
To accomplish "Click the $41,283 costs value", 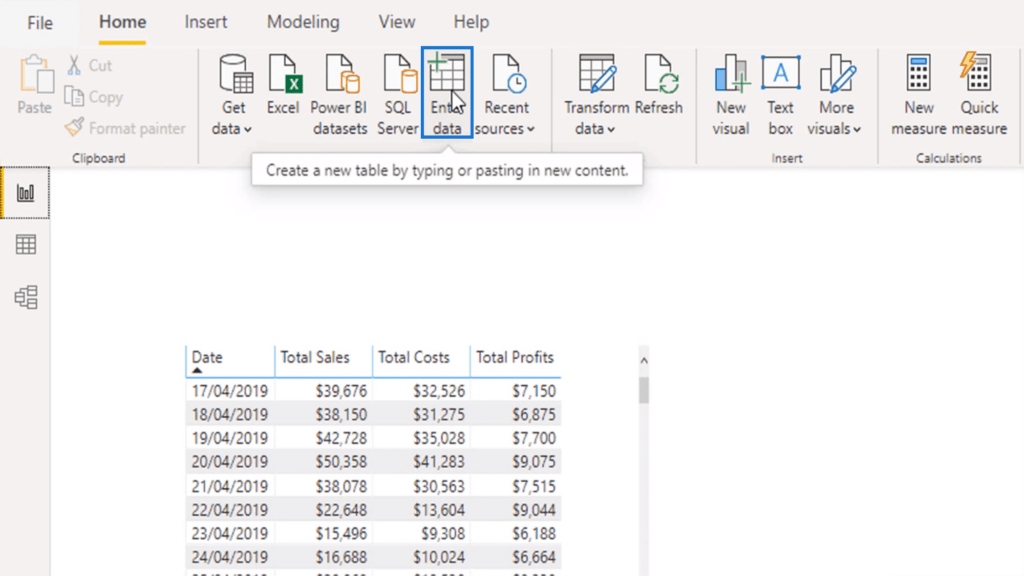I will (x=439, y=462).
